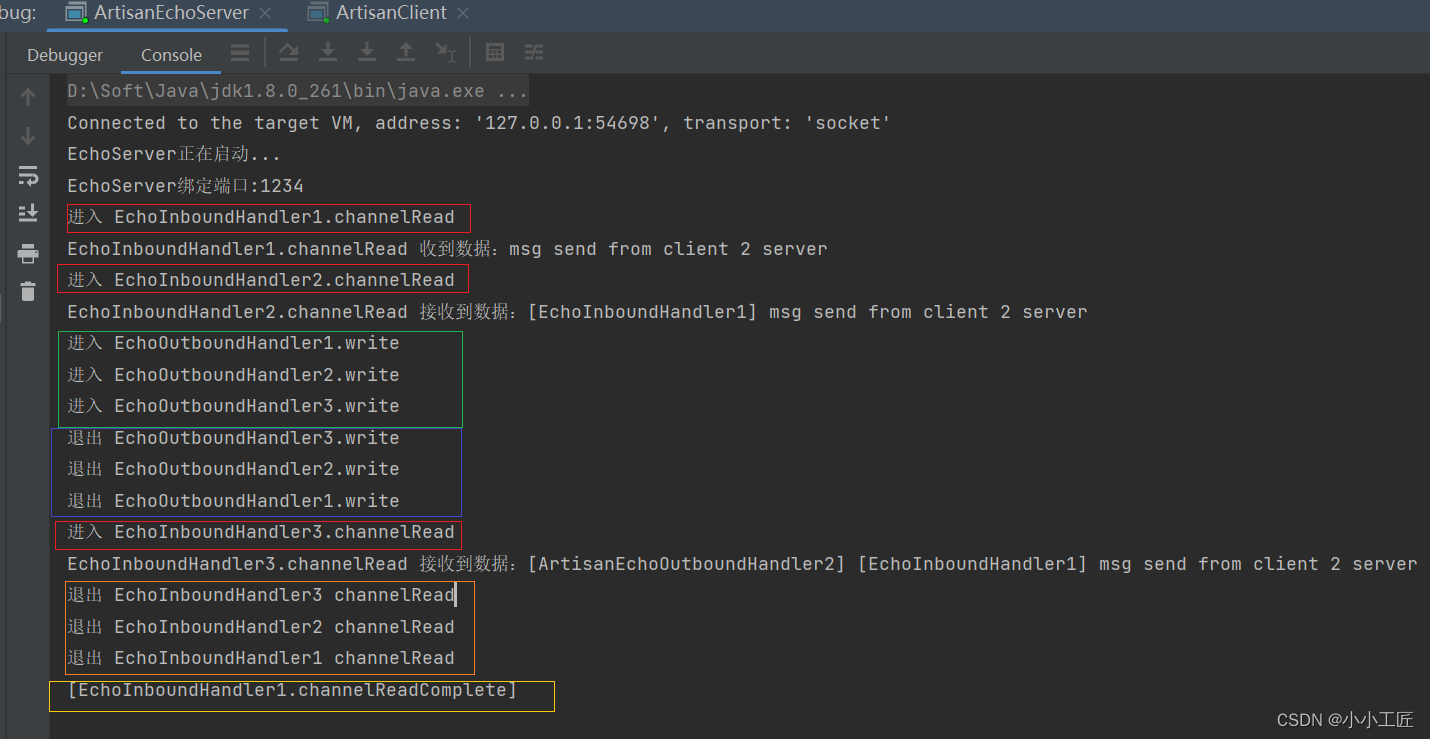
Task: Switch to the ArtisanClient debug tab
Action: 390,13
